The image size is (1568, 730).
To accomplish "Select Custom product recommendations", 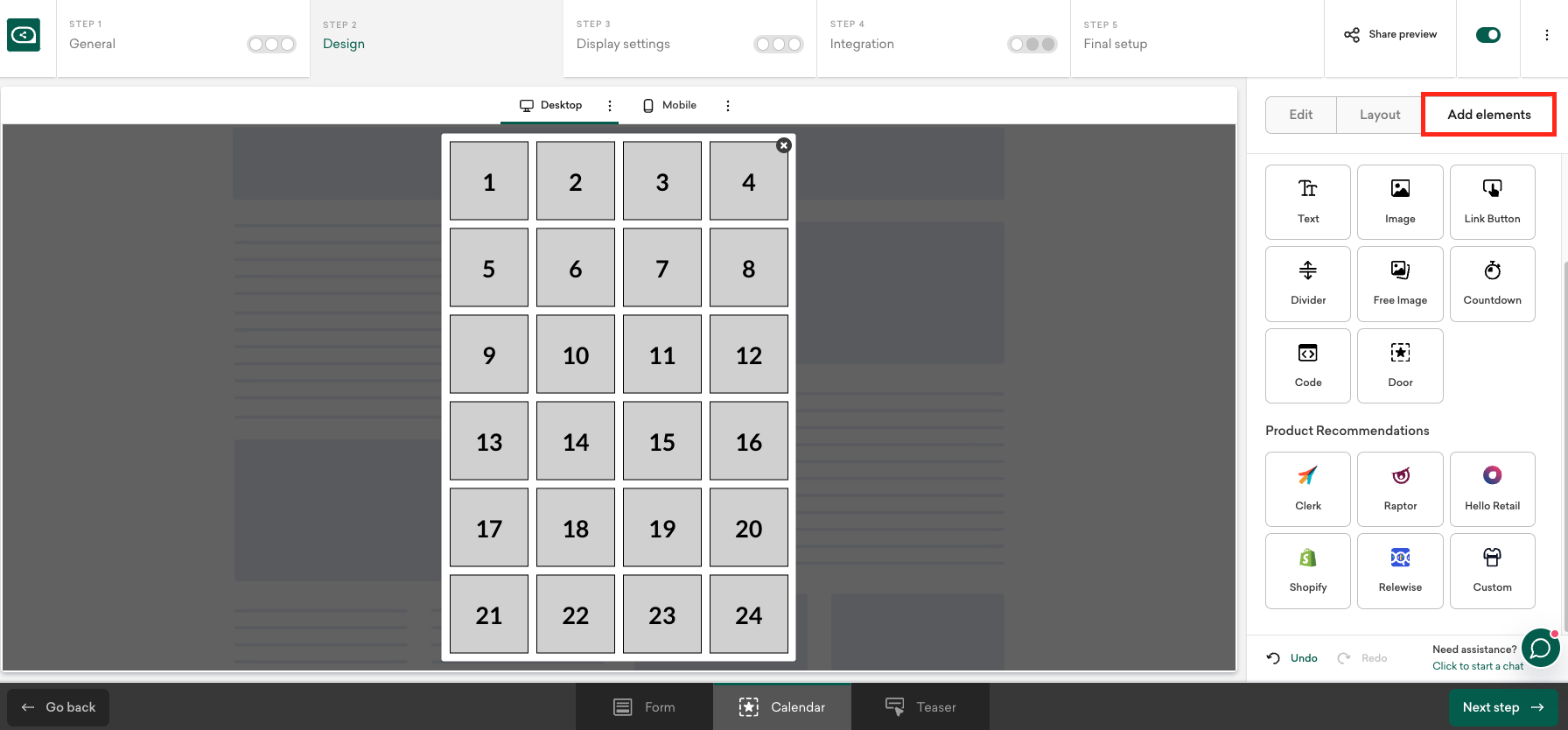I will point(1492,571).
